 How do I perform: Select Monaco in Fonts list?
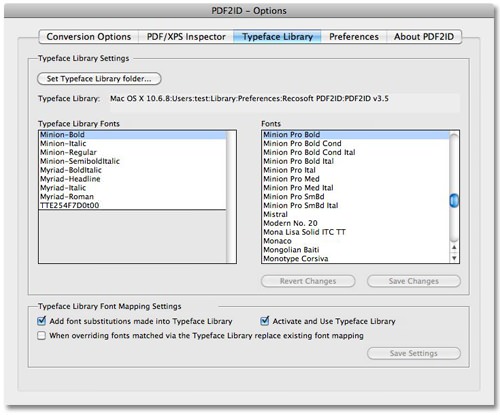click(x=356, y=241)
